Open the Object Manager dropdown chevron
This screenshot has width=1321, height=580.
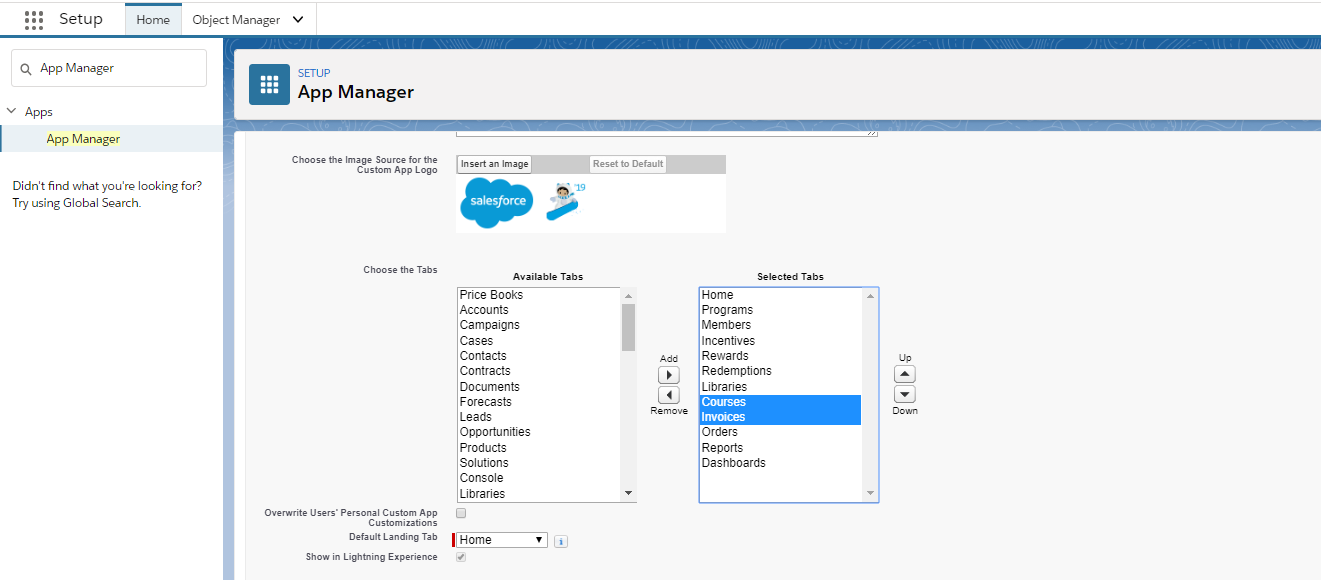click(298, 19)
